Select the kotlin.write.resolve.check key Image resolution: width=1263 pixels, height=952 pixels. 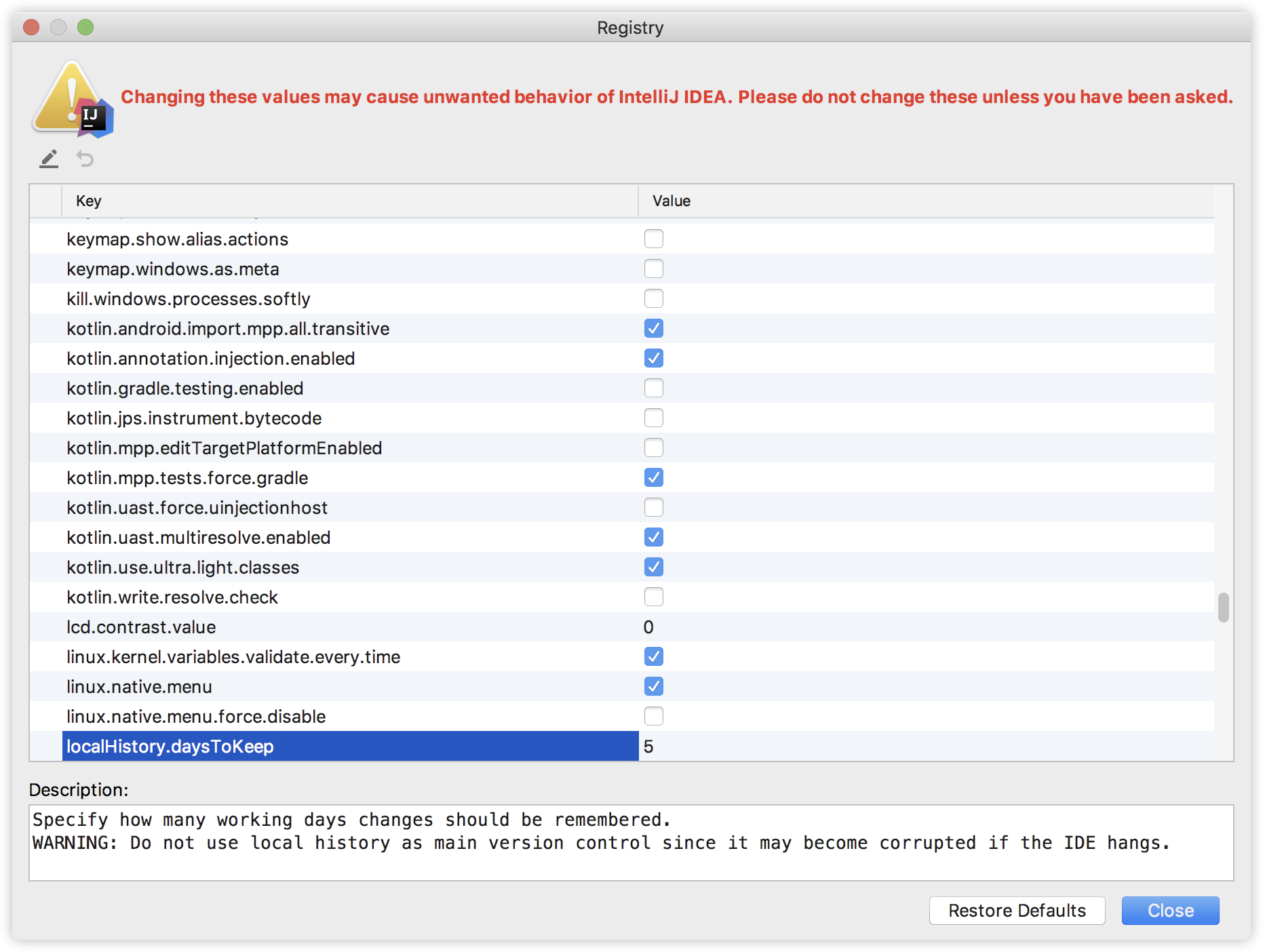tap(172, 597)
